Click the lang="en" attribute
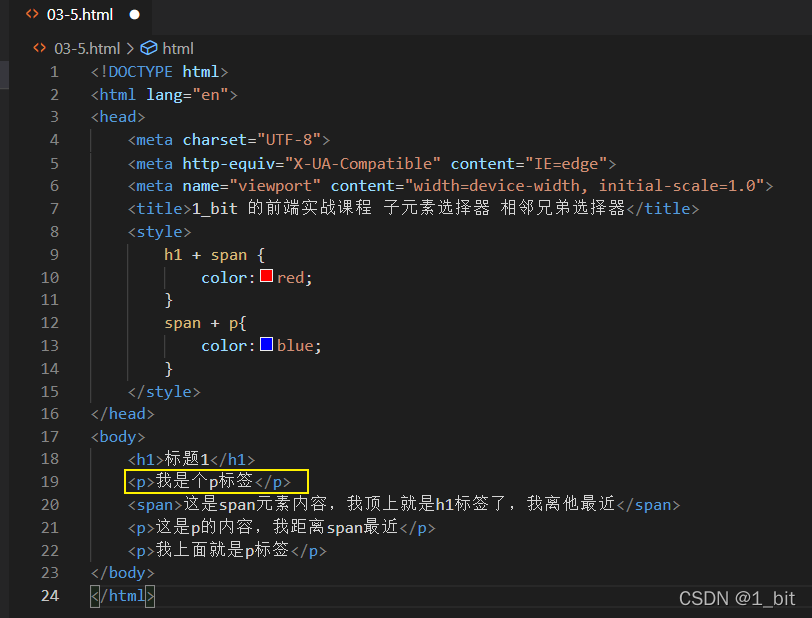The image size is (812, 618). [187, 95]
